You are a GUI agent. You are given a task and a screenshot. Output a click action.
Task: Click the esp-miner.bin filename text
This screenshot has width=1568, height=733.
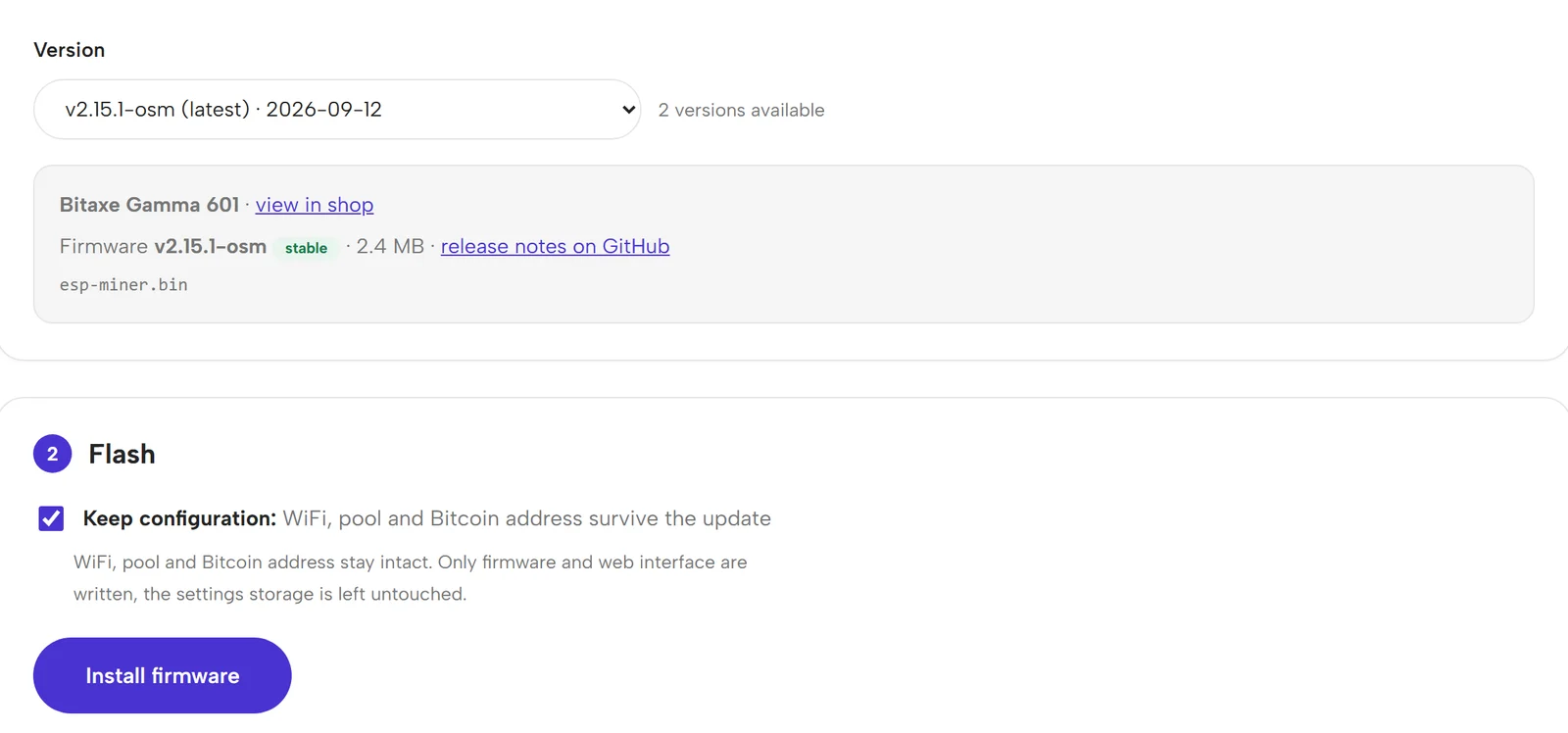(123, 285)
